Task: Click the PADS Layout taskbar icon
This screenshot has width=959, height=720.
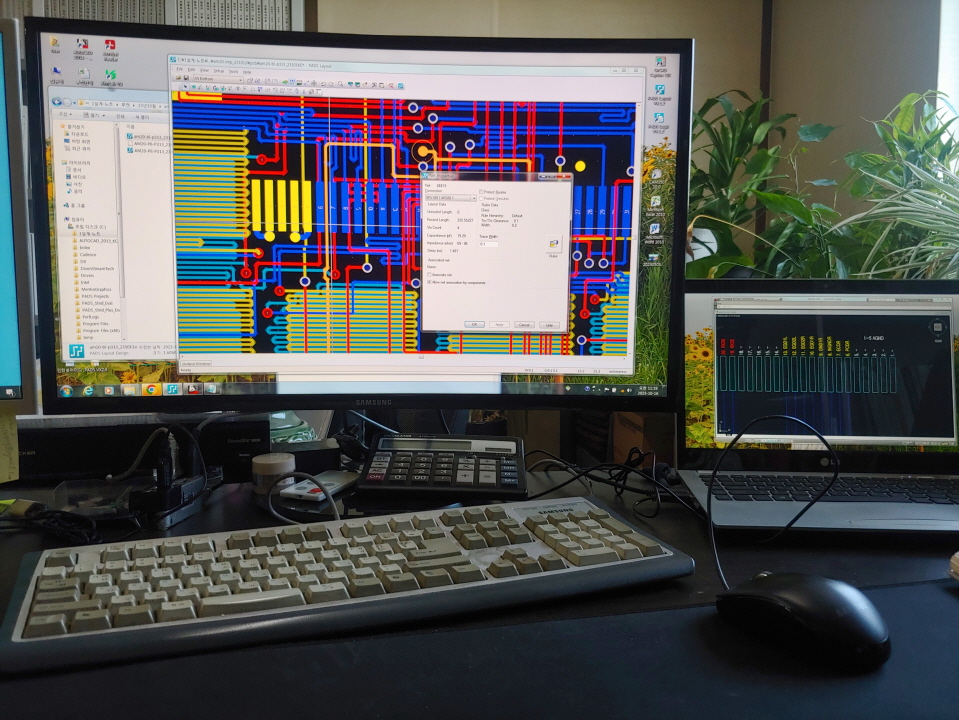Action: pyautogui.click(x=172, y=388)
